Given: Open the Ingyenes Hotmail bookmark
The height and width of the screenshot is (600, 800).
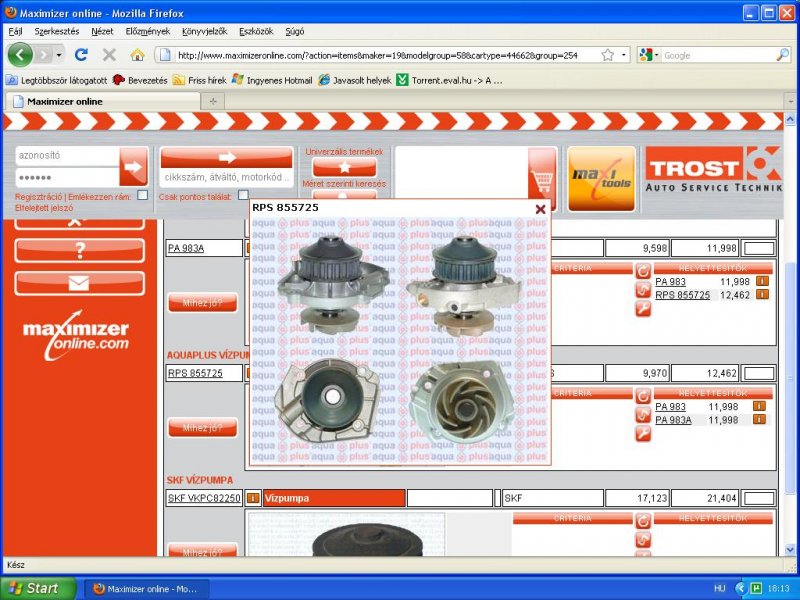Looking at the screenshot, I should pyautogui.click(x=272, y=80).
